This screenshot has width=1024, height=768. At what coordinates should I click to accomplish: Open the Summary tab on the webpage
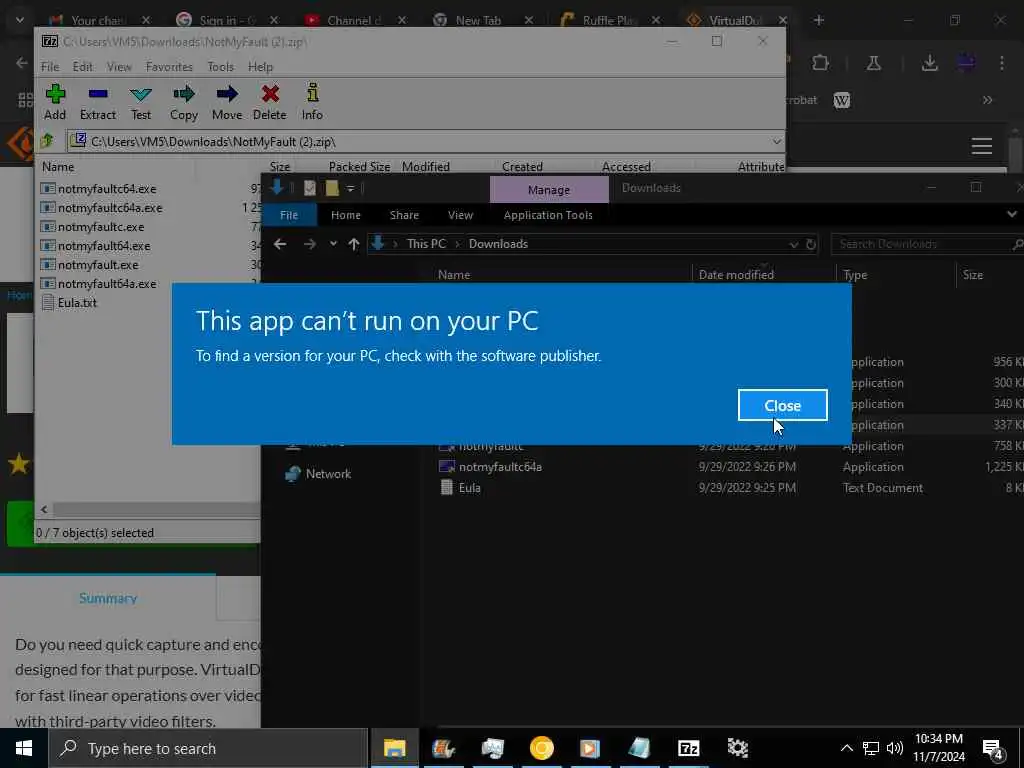[108, 598]
